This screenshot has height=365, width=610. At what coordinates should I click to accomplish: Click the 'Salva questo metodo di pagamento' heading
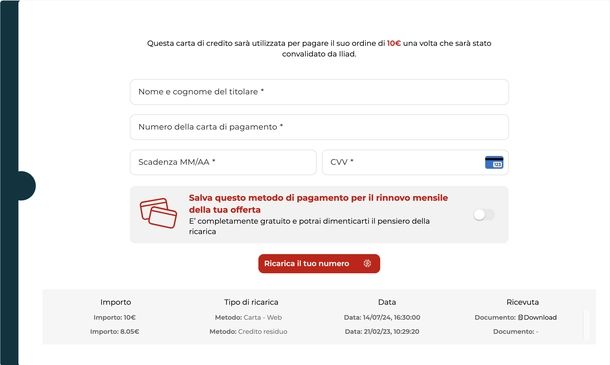[x=318, y=204]
